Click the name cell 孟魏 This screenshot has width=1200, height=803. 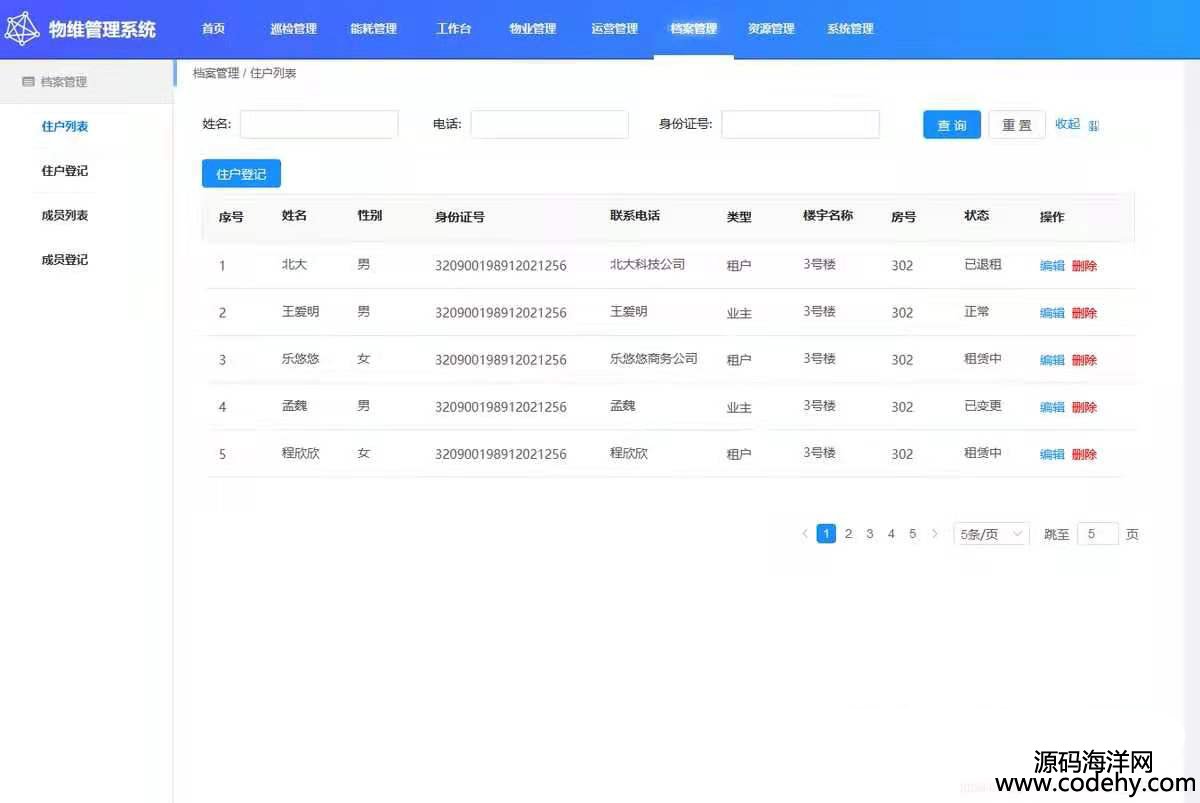[x=294, y=406]
